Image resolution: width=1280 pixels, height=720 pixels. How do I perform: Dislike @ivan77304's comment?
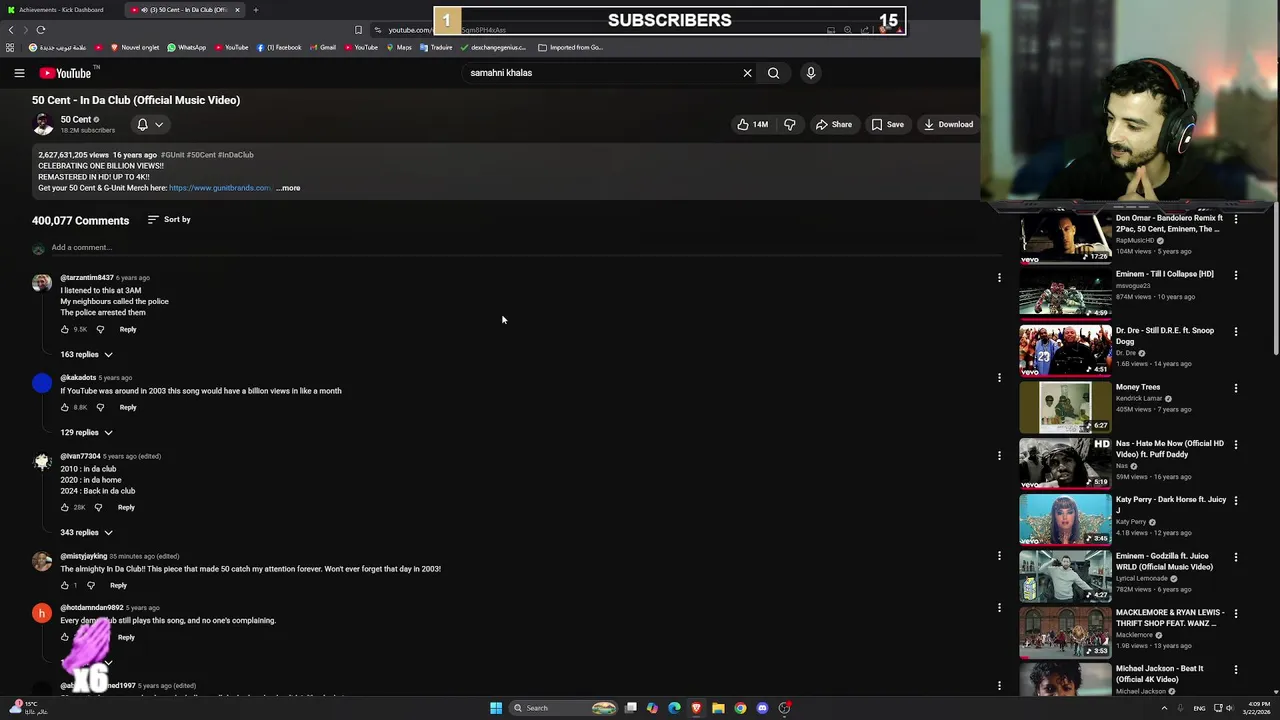(x=98, y=507)
